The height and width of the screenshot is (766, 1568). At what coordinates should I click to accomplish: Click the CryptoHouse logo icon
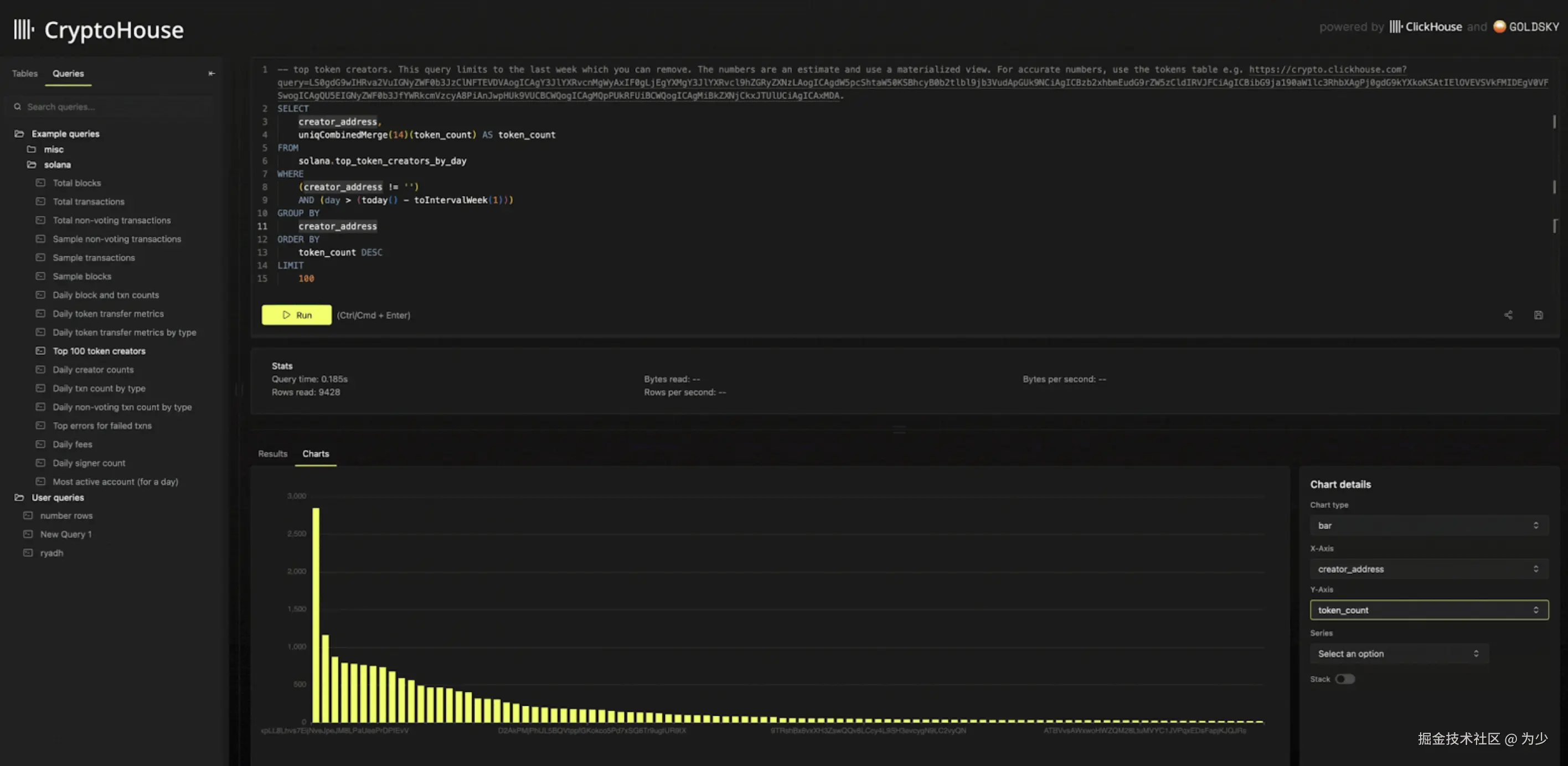tap(24, 29)
